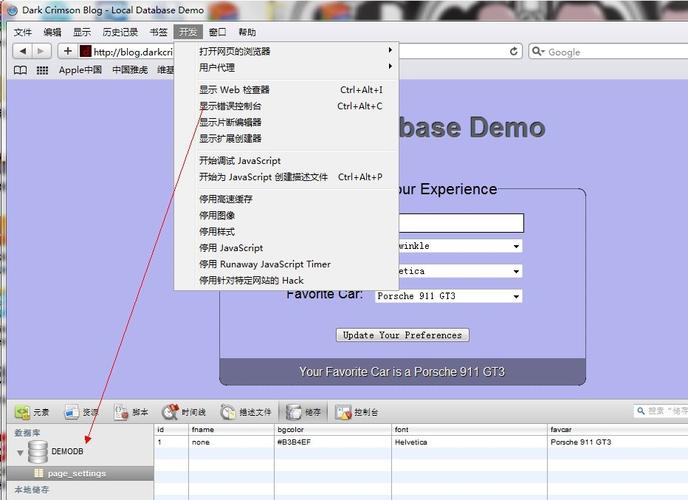This screenshot has width=688, height=500.
Task: Choose 开始为 JavaScript 创建描述文件
Action: (x=287, y=177)
